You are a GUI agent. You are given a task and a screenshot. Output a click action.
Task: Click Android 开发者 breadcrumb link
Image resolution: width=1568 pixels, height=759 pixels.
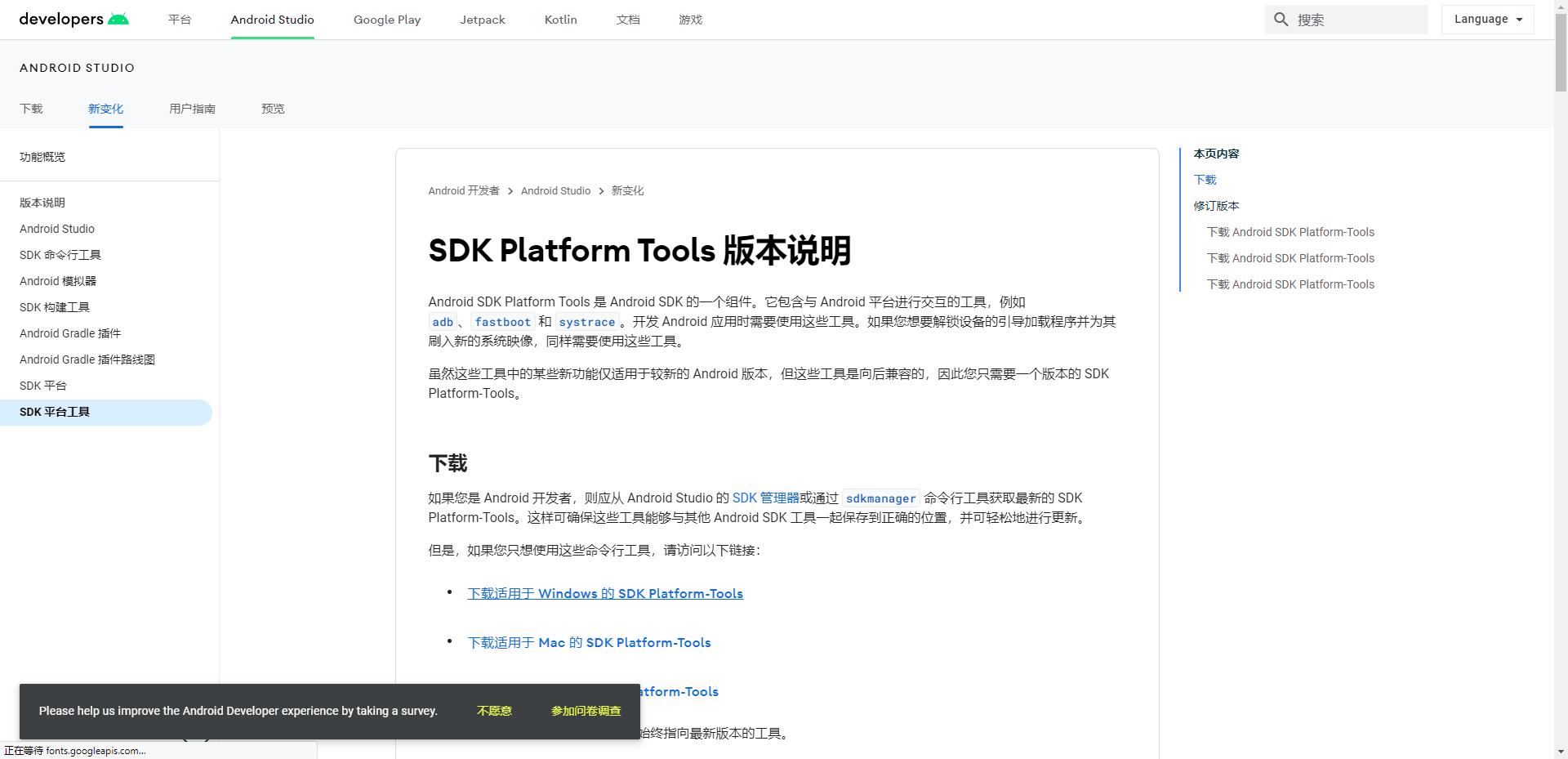(464, 190)
